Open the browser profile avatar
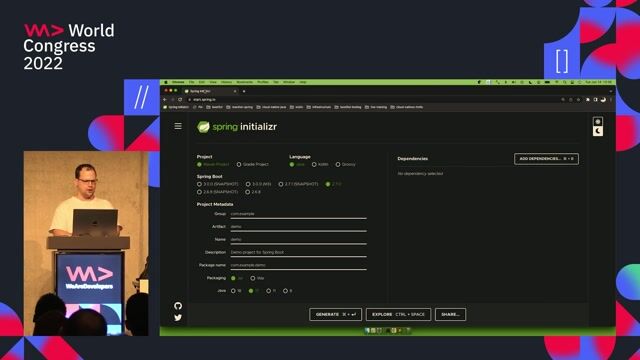The height and width of the screenshot is (360, 640). (x=603, y=99)
